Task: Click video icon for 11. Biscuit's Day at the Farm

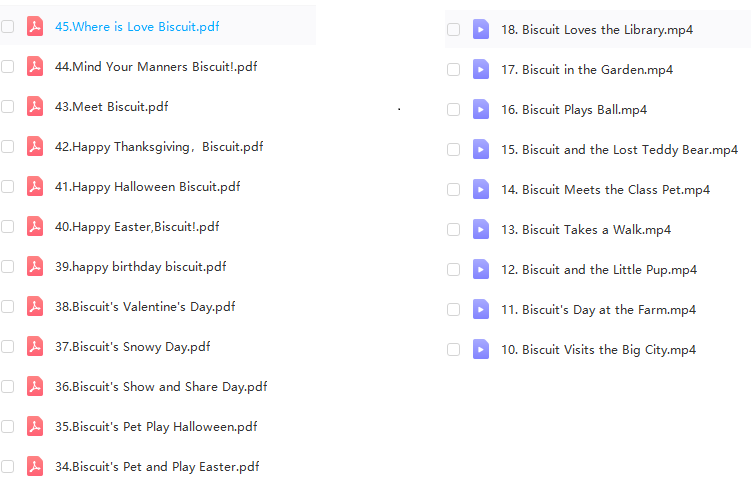Action: 481,309
